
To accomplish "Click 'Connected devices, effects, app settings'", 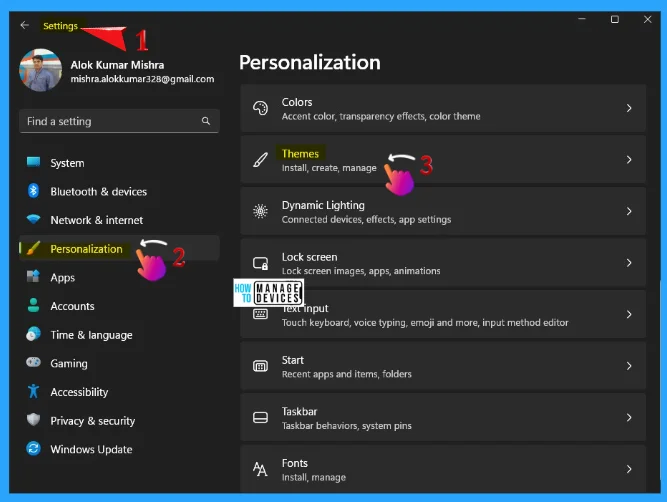I will pyautogui.click(x=366, y=220).
